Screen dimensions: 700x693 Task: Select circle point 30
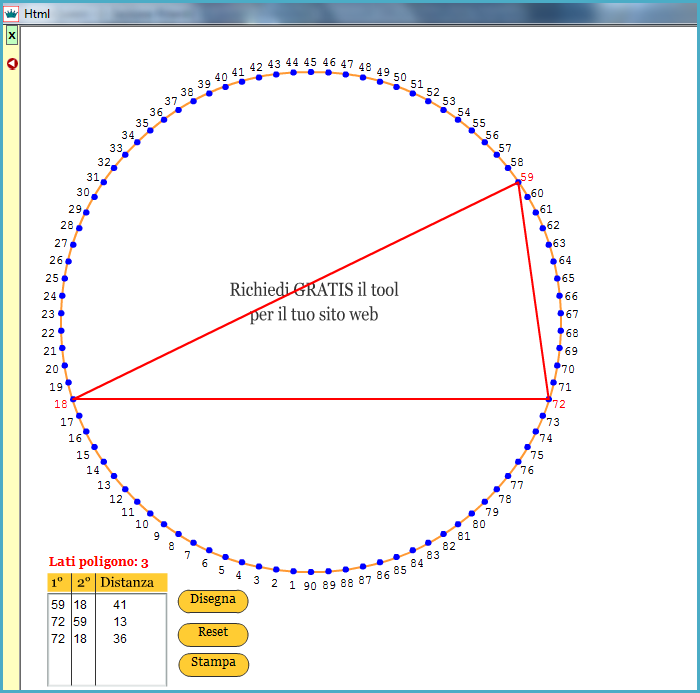click(94, 196)
